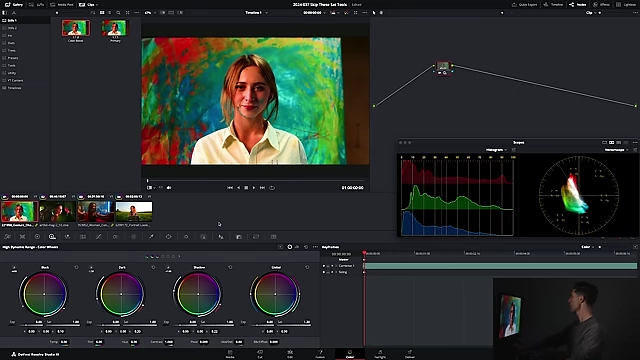Jump to first frame playback button
Viewport: 640px width, 360px height.
230,188
